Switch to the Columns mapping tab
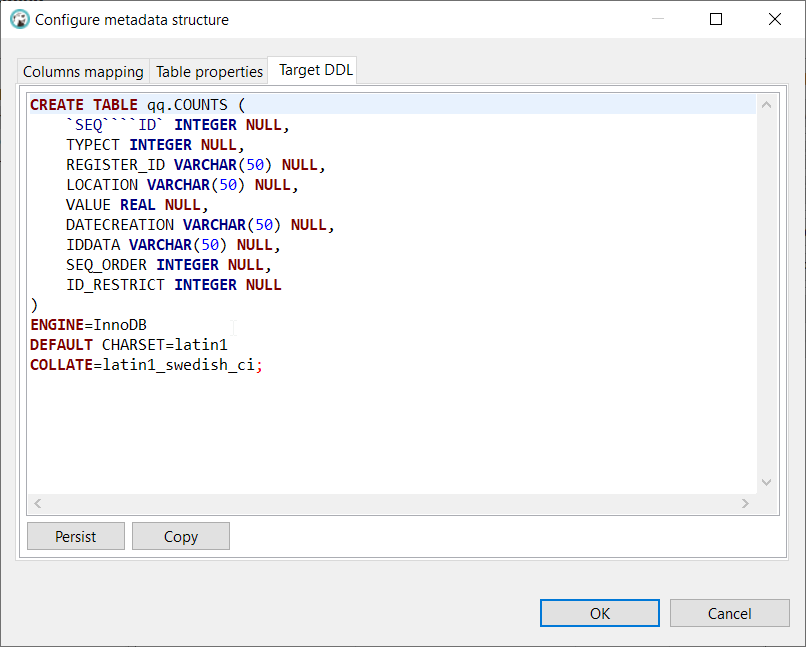This screenshot has width=806, height=647. click(x=83, y=71)
